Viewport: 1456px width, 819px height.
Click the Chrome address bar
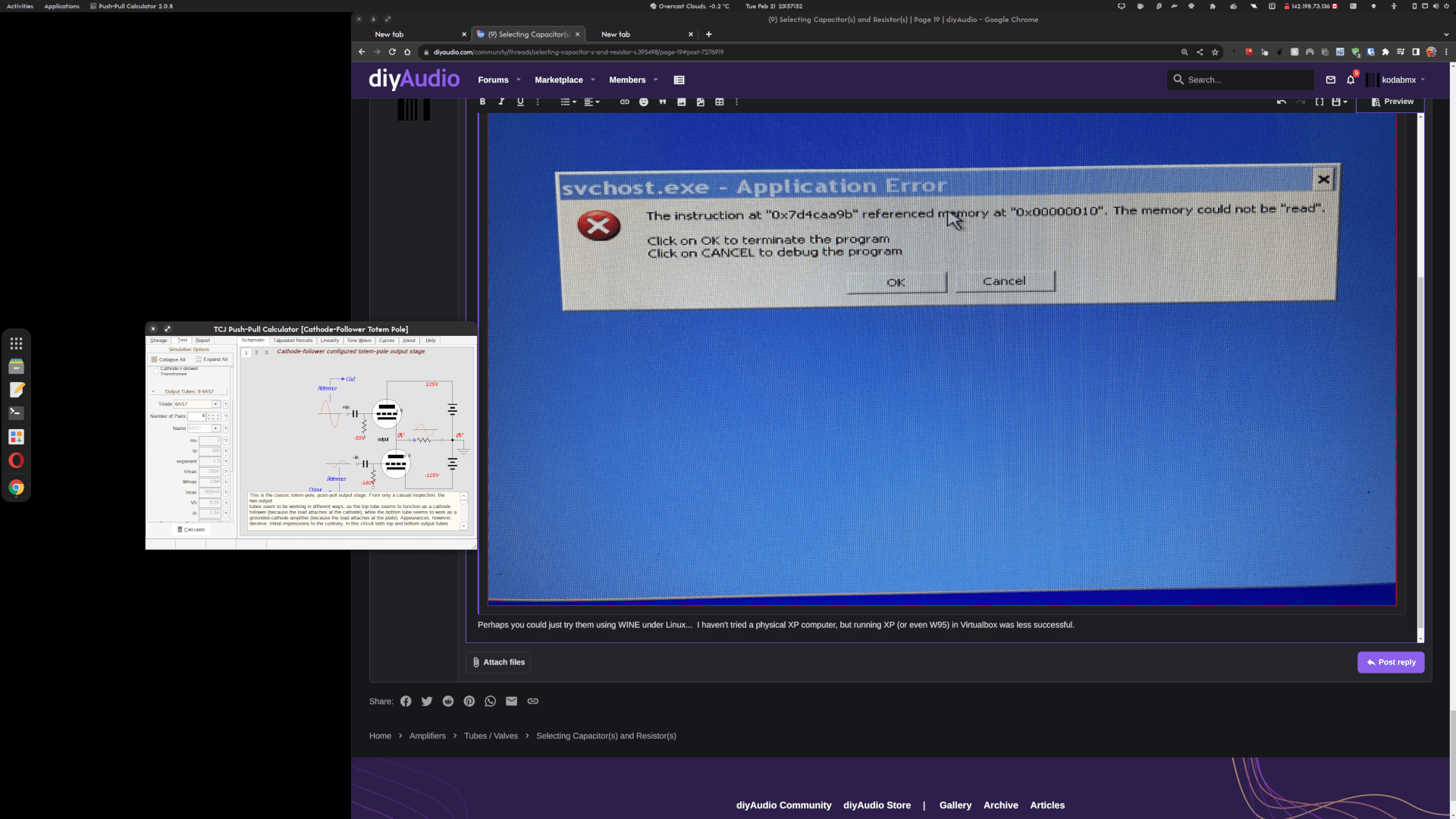click(x=796, y=52)
